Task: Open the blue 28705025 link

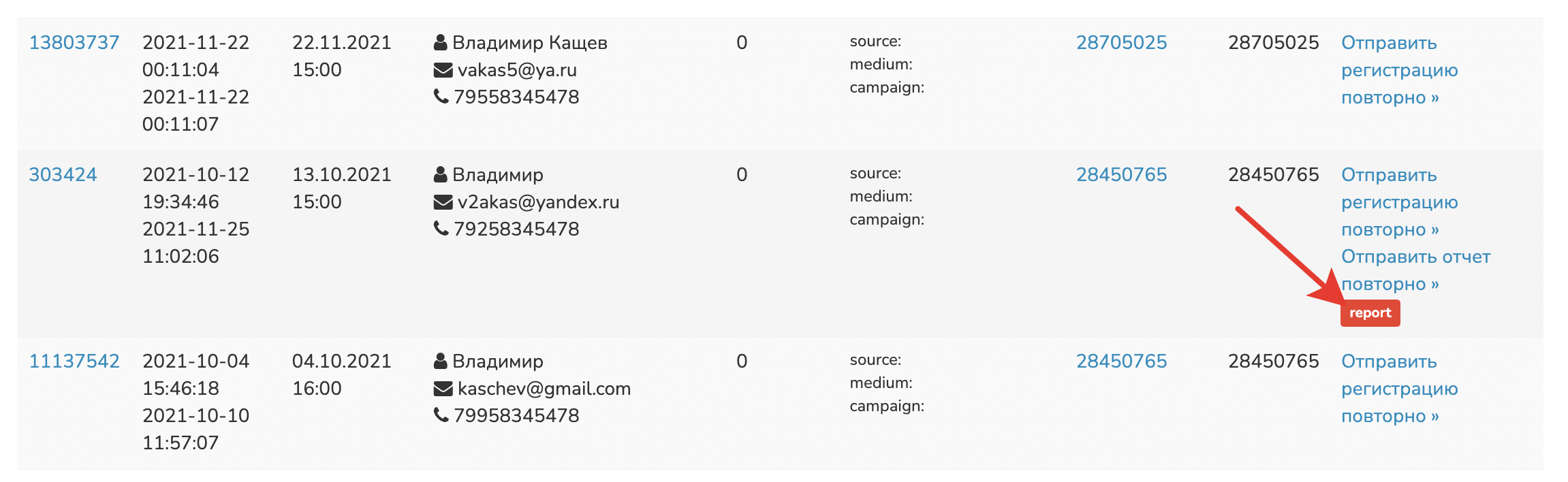Action: pyautogui.click(x=1121, y=42)
